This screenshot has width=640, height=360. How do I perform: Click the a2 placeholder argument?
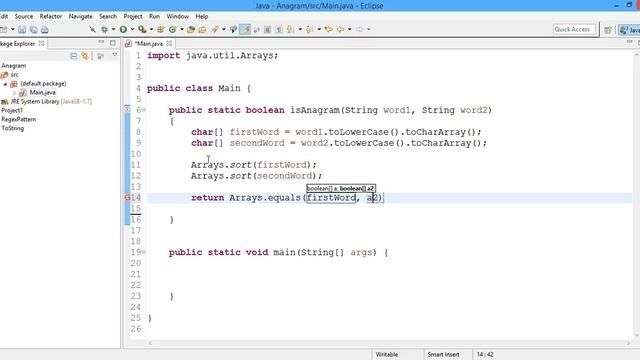point(373,198)
